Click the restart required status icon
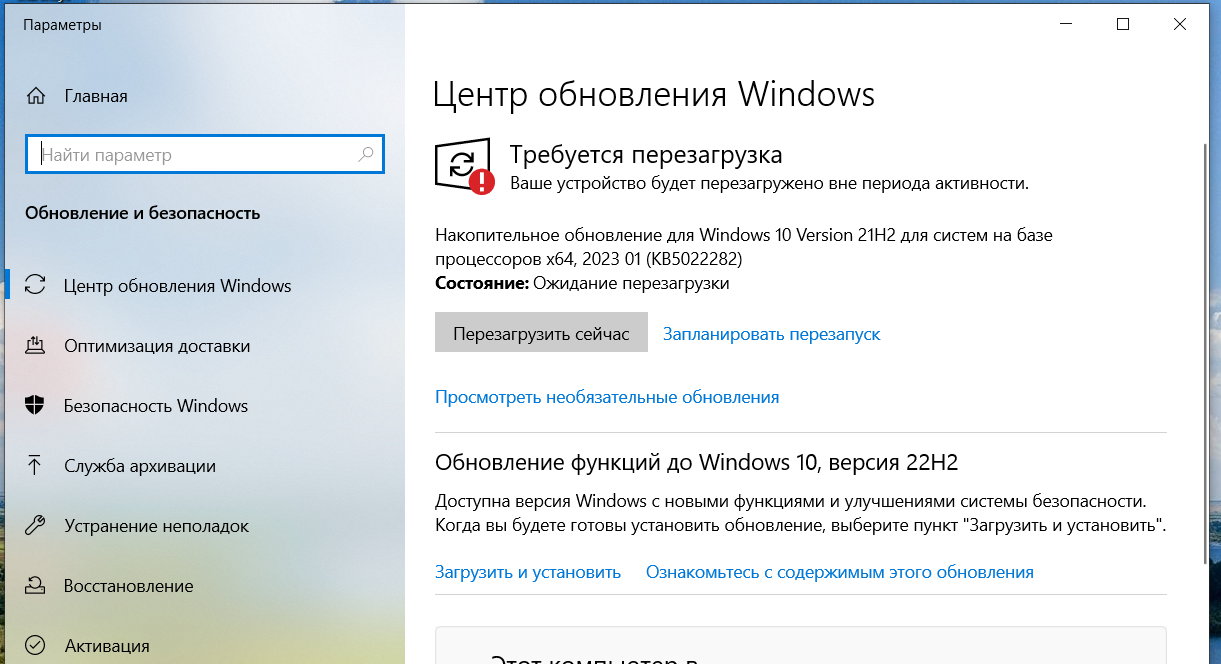The height and width of the screenshot is (664, 1221). [463, 165]
